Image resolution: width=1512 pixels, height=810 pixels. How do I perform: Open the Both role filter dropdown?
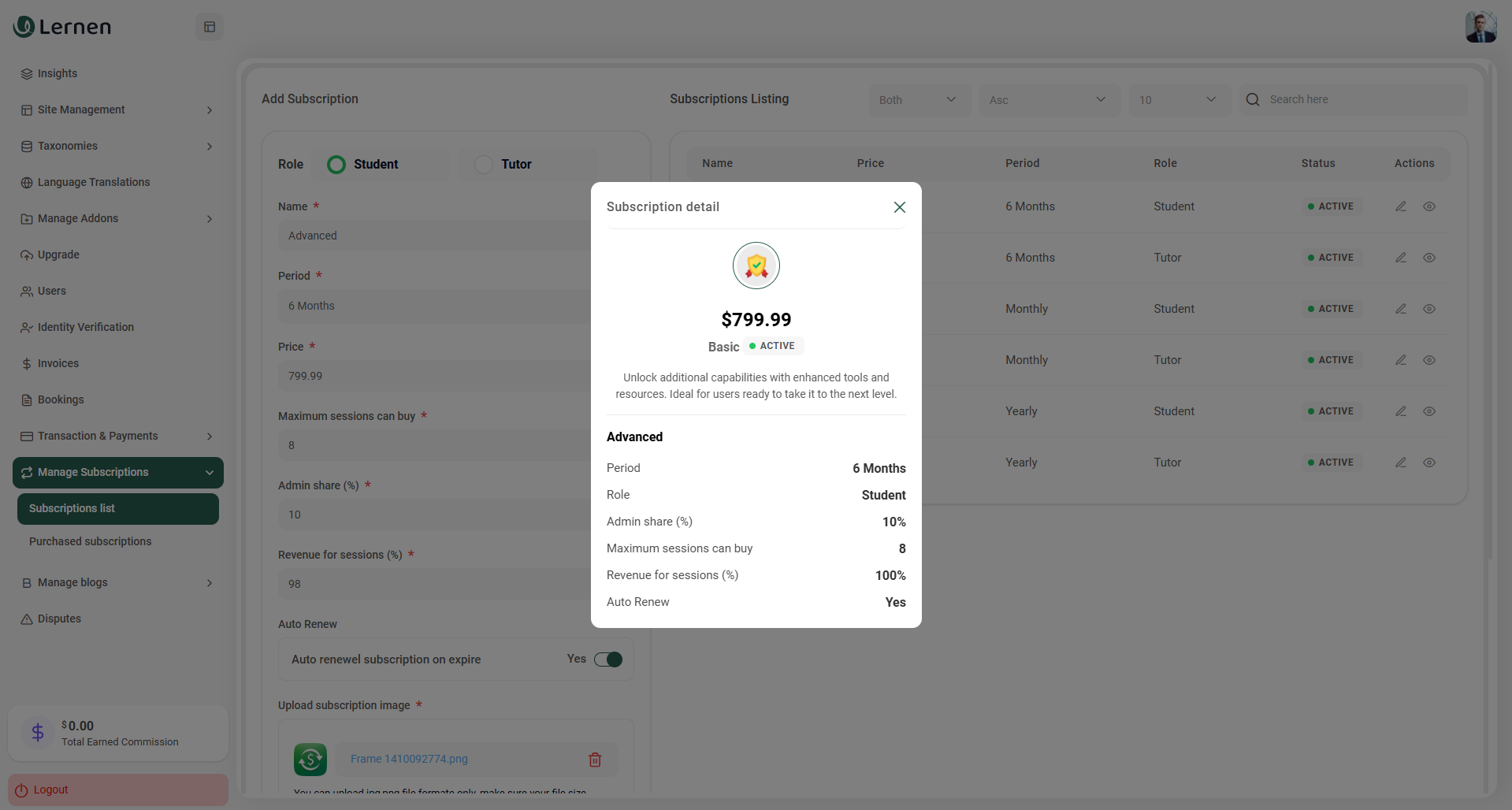[918, 100]
